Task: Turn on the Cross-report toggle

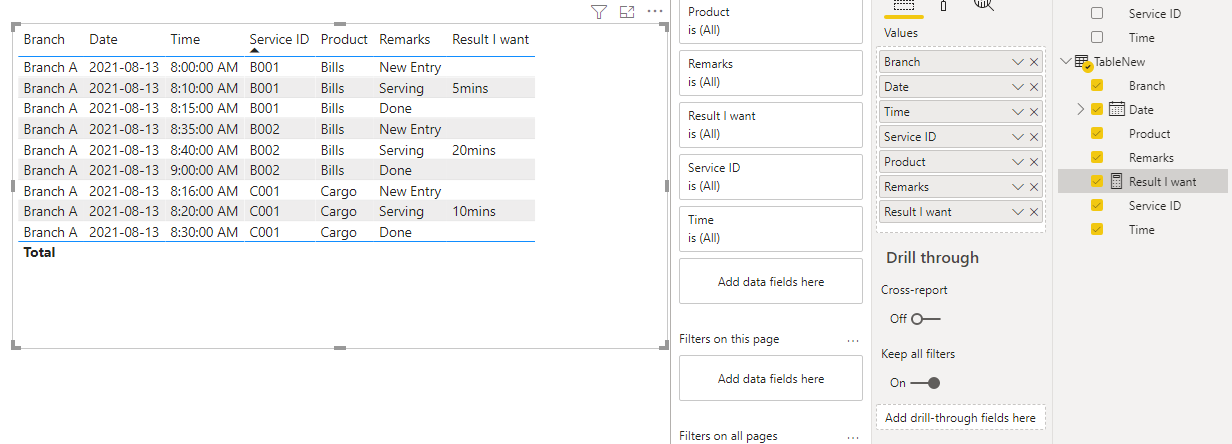Action: click(x=926, y=319)
